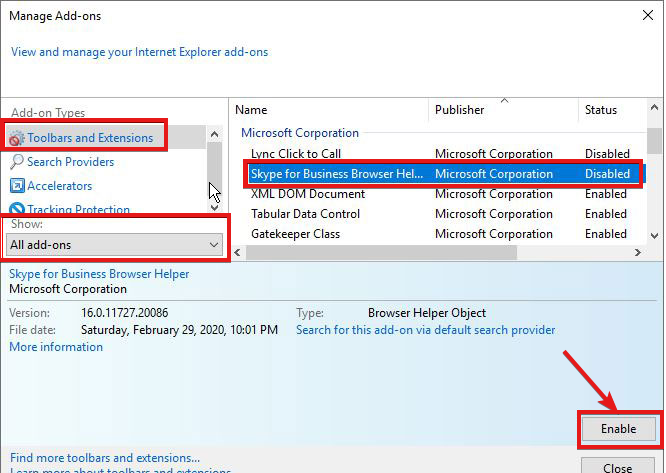
Task: Click horizontal scrollbar right arrow
Action: [x=638, y=253]
